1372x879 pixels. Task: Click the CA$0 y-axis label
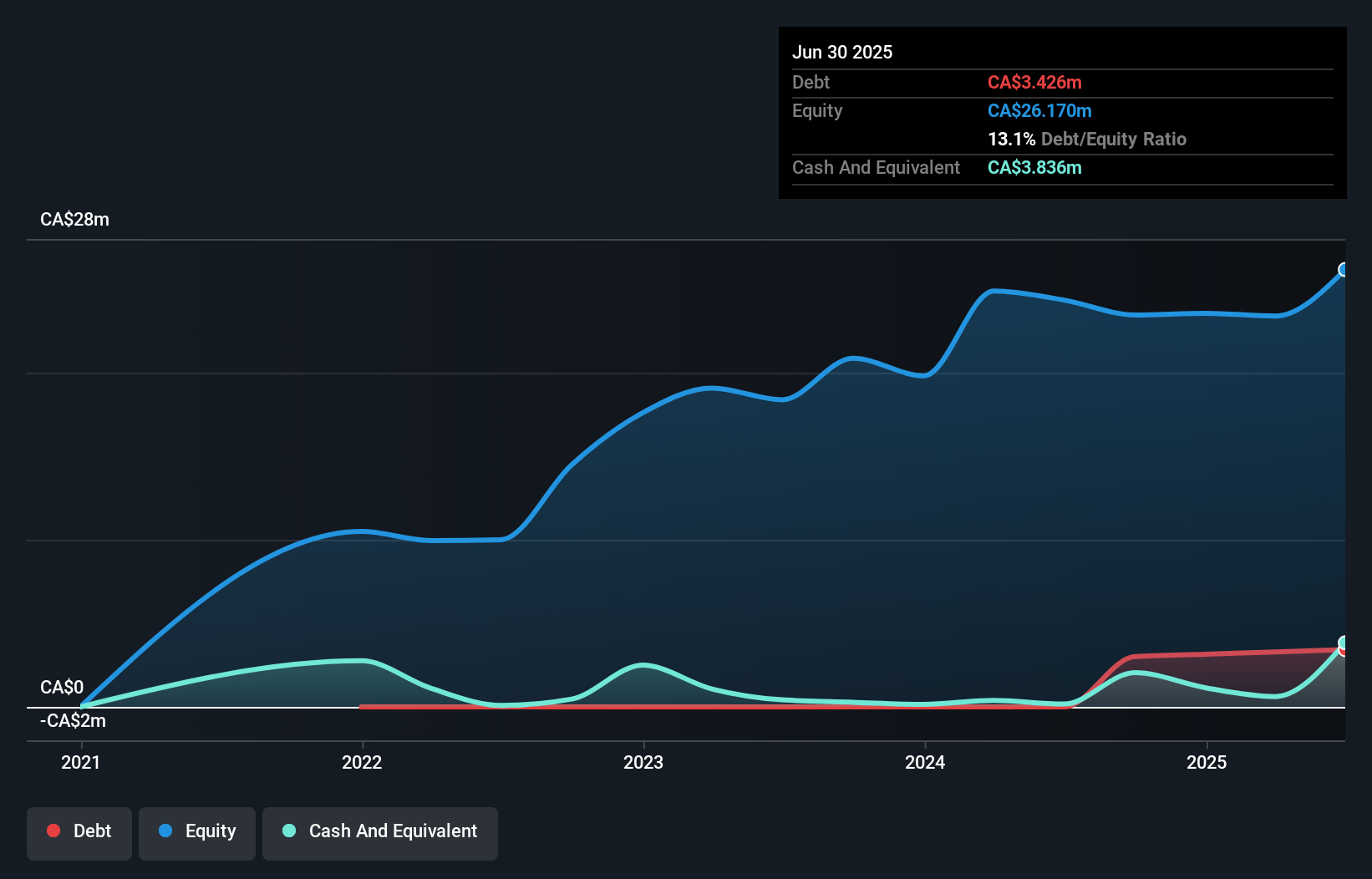tap(62, 688)
